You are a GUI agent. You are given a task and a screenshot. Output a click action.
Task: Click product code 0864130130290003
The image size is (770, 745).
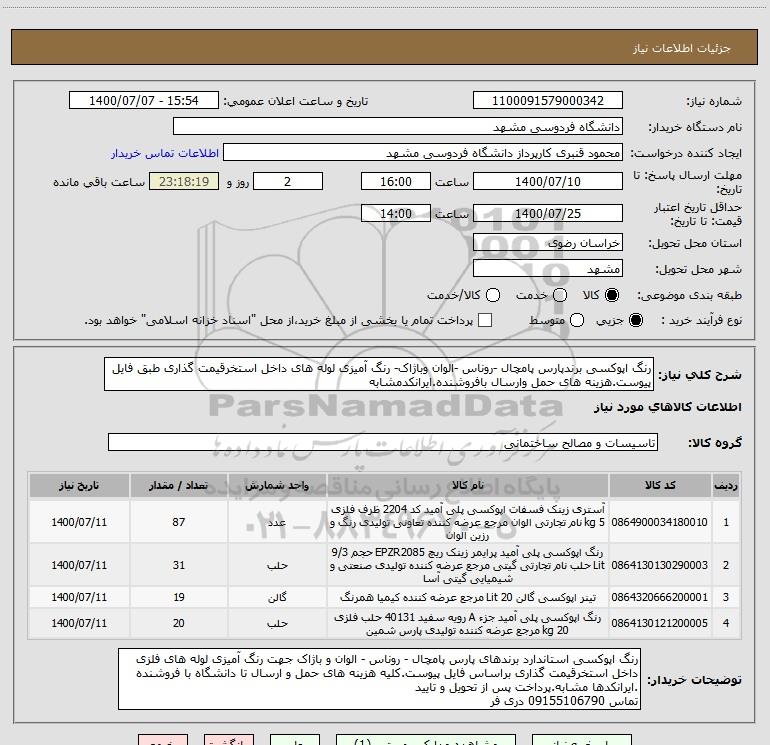coord(660,565)
